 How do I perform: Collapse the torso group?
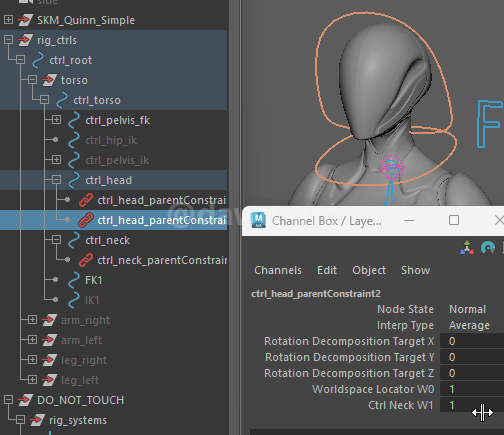pos(32,80)
